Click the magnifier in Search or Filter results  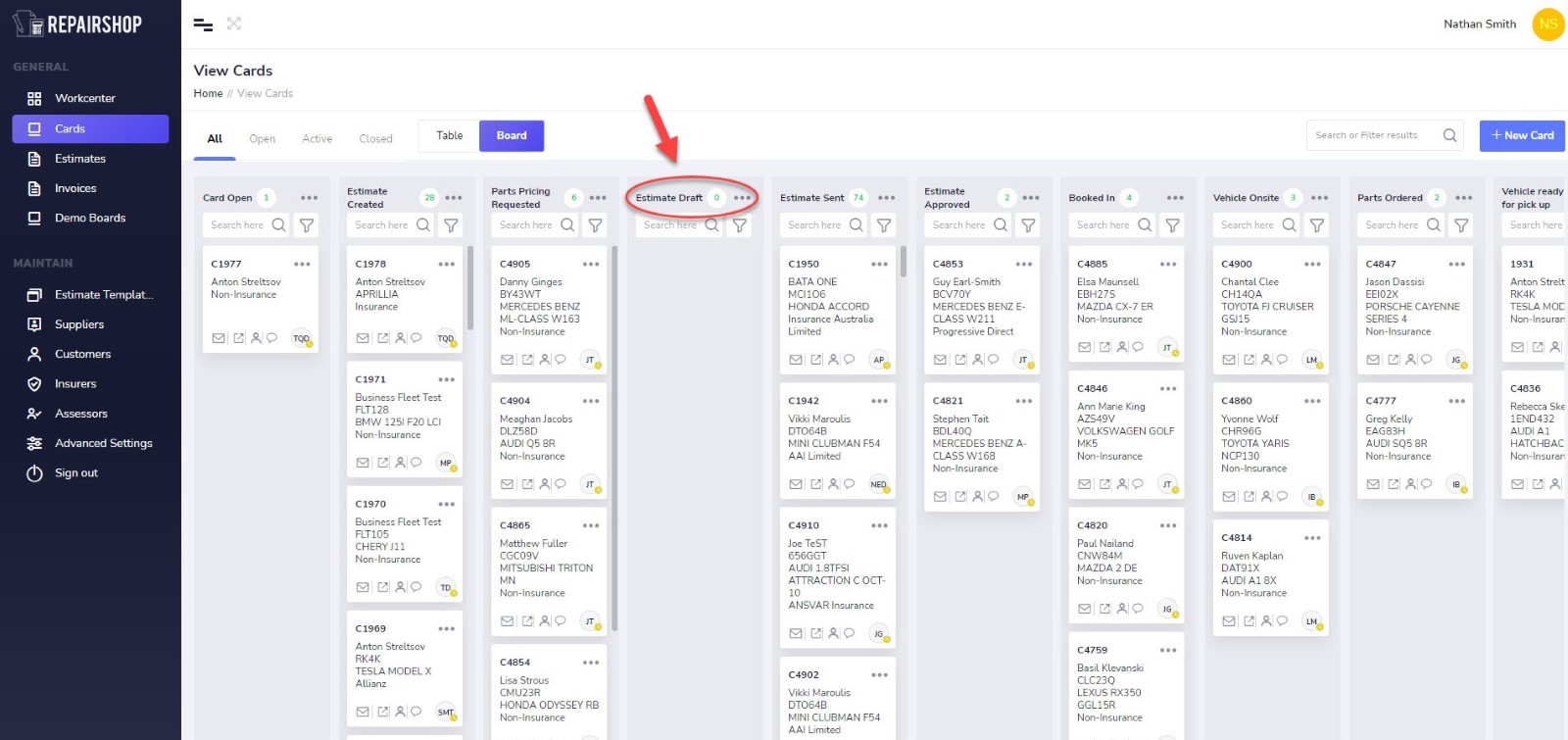tap(1449, 135)
